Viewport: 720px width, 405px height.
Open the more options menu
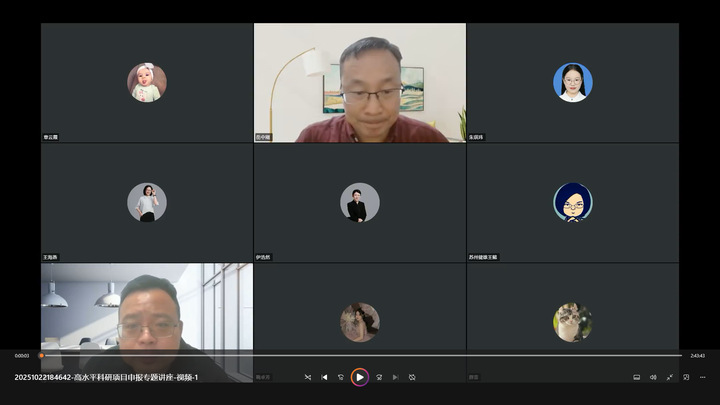(x=703, y=377)
